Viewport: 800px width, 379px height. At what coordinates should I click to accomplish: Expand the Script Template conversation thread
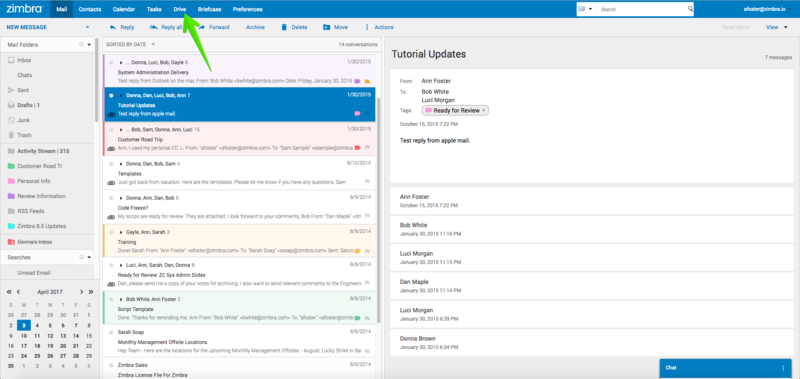tap(121, 299)
